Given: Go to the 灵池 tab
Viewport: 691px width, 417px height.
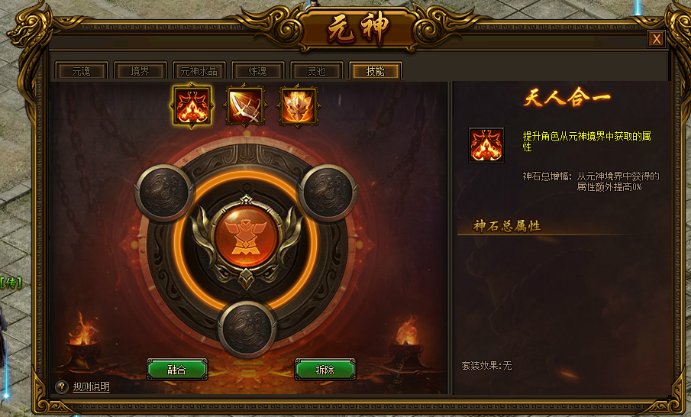Looking at the screenshot, I should click(x=316, y=71).
